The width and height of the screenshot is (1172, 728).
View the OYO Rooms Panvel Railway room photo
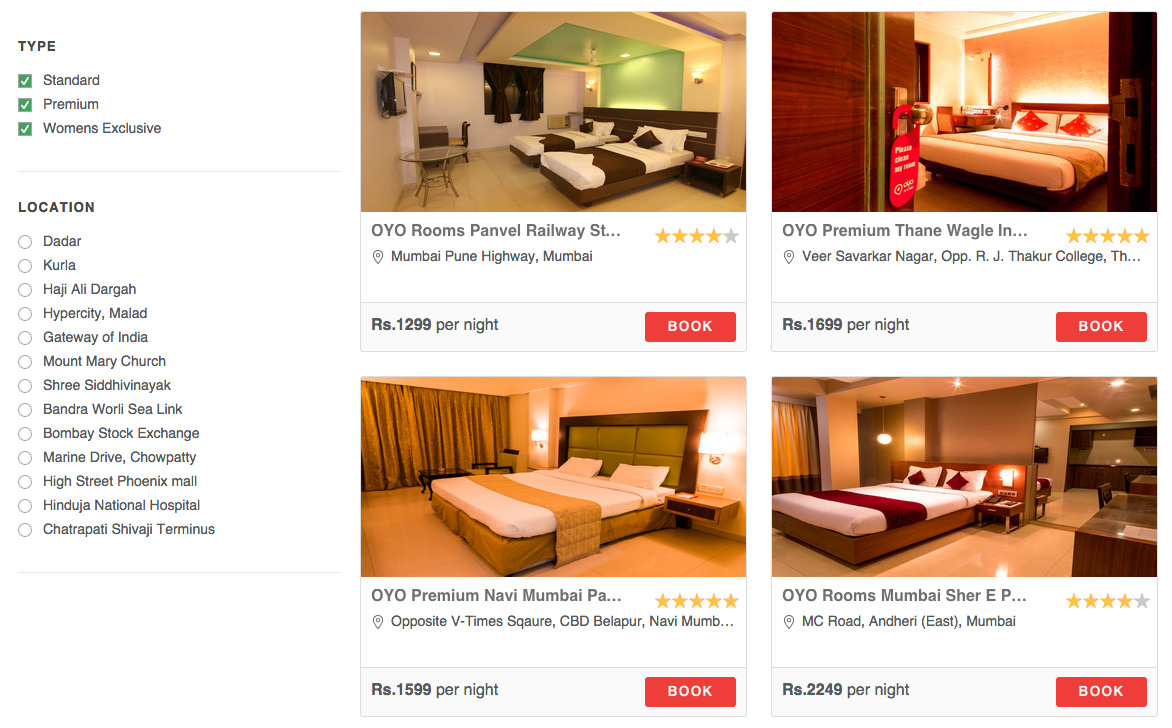pos(553,112)
